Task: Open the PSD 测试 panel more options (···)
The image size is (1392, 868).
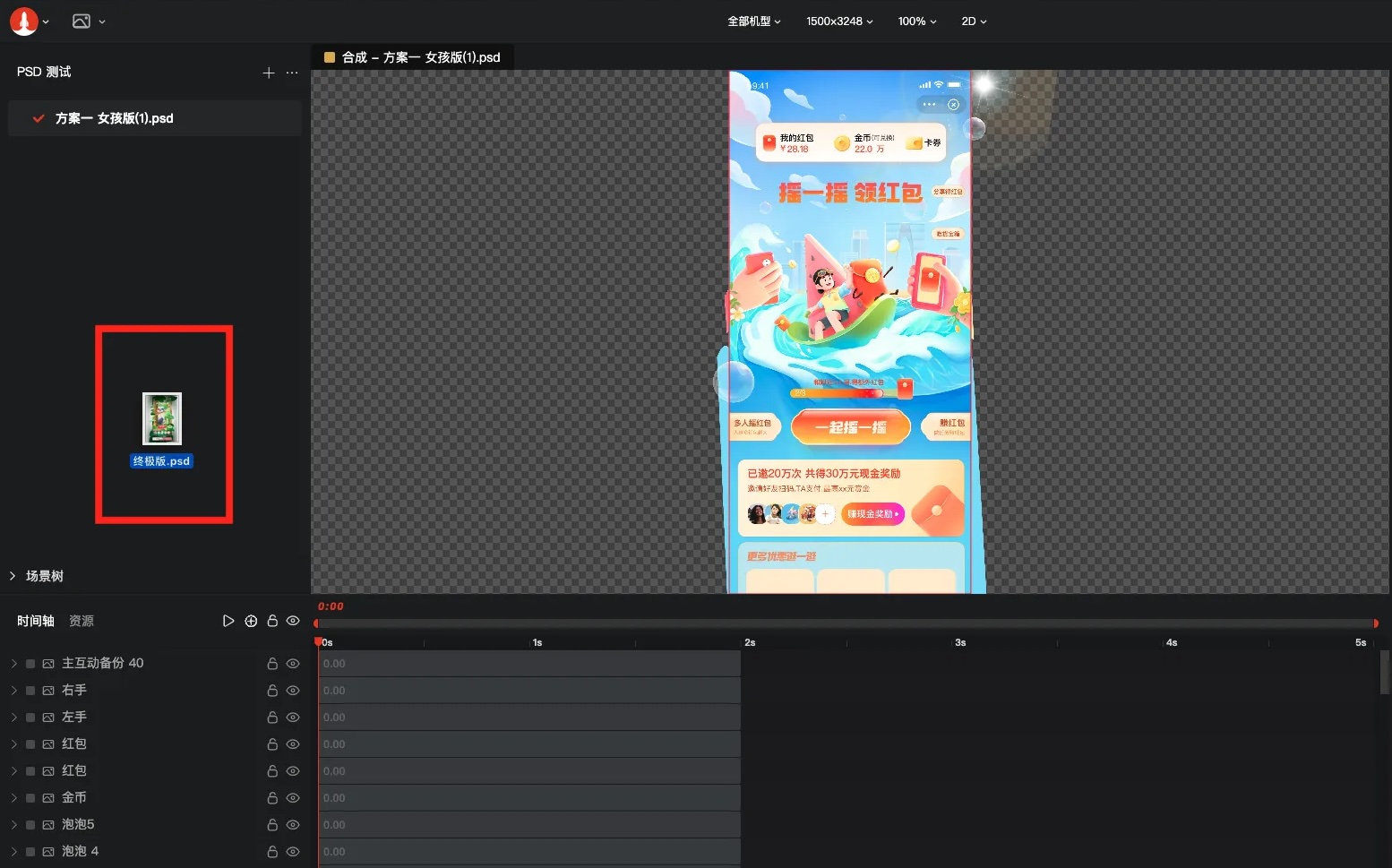Action: pyautogui.click(x=292, y=73)
